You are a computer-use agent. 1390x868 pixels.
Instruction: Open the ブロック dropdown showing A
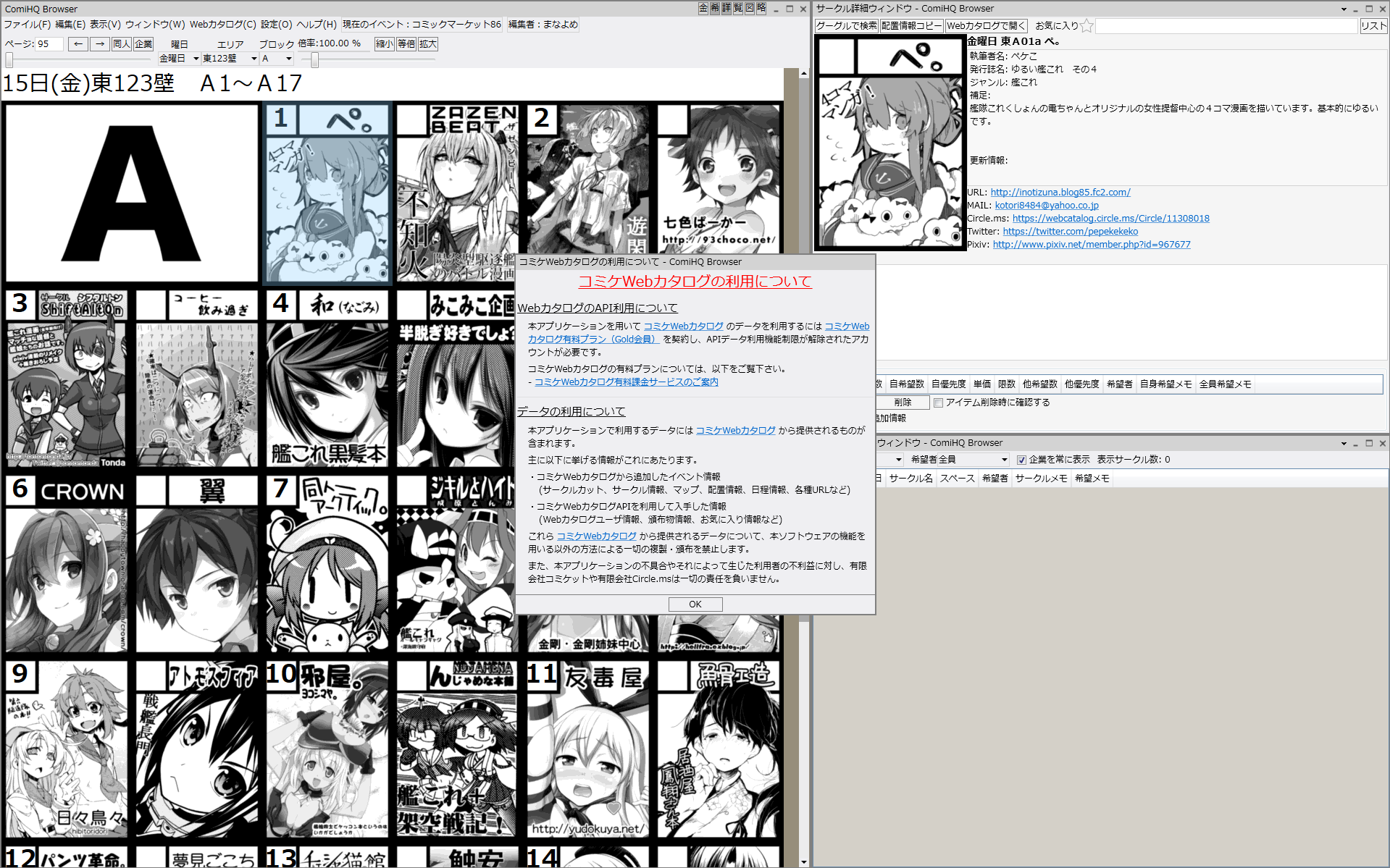click(277, 59)
